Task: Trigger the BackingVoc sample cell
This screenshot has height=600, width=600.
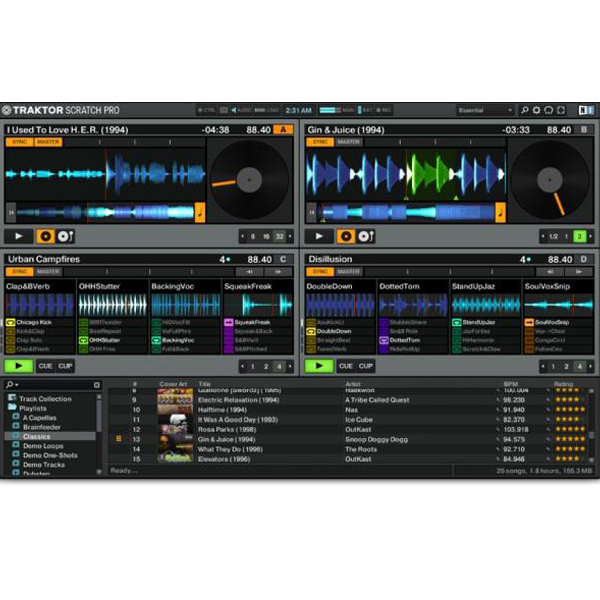Action: click(185, 340)
